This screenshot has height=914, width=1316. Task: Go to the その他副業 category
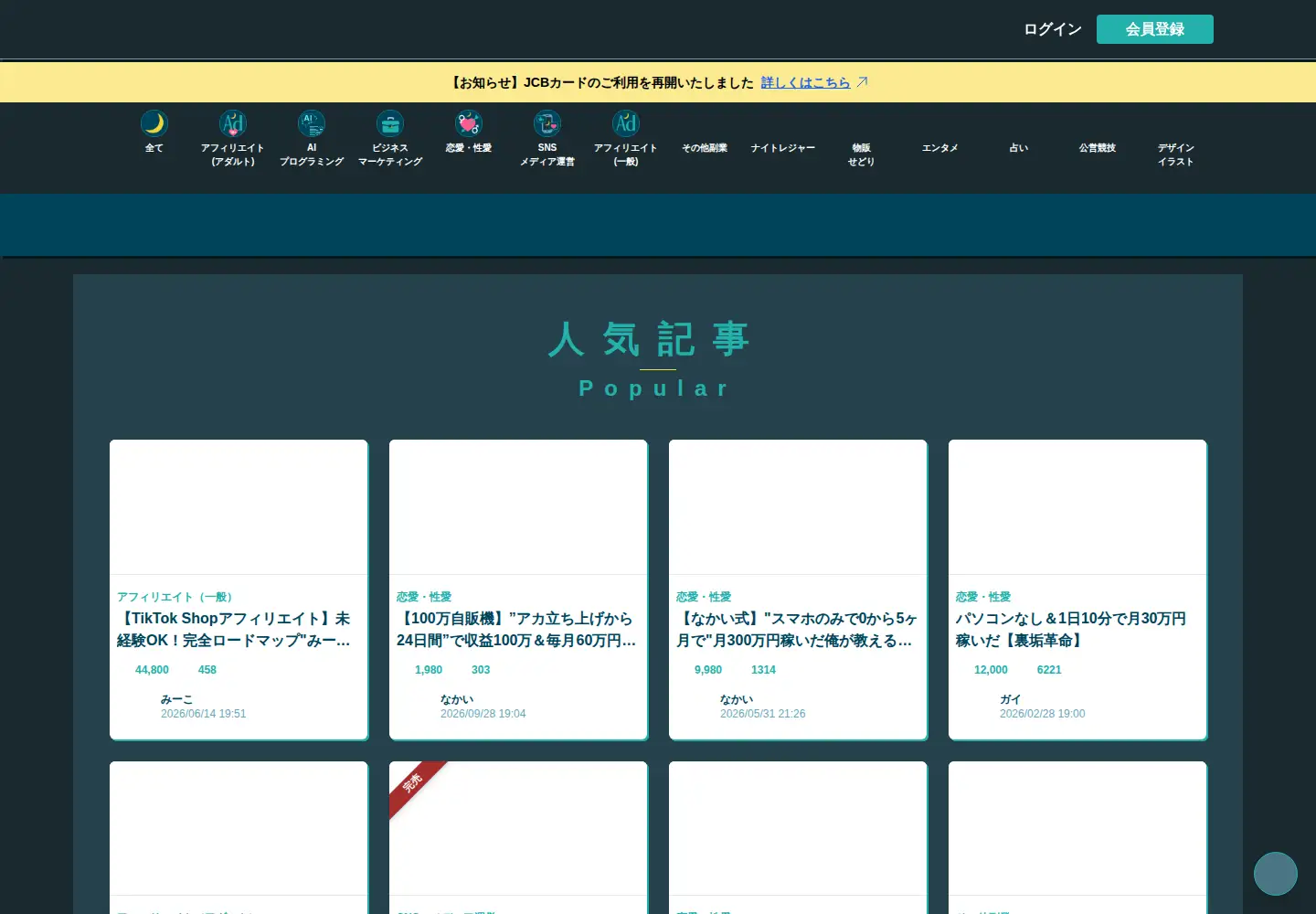coord(705,148)
